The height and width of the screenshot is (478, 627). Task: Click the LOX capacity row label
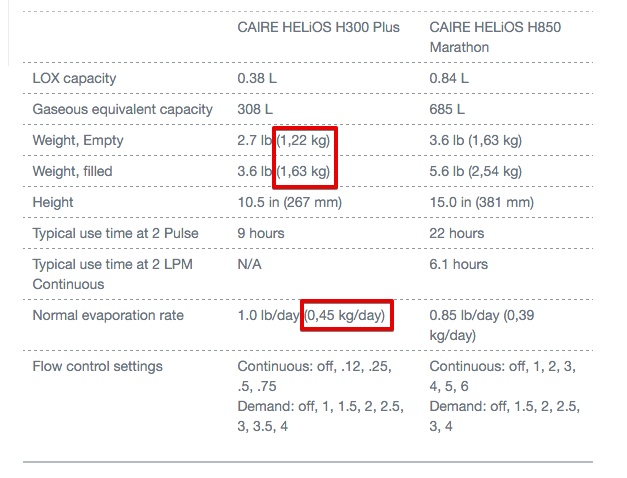(x=75, y=78)
